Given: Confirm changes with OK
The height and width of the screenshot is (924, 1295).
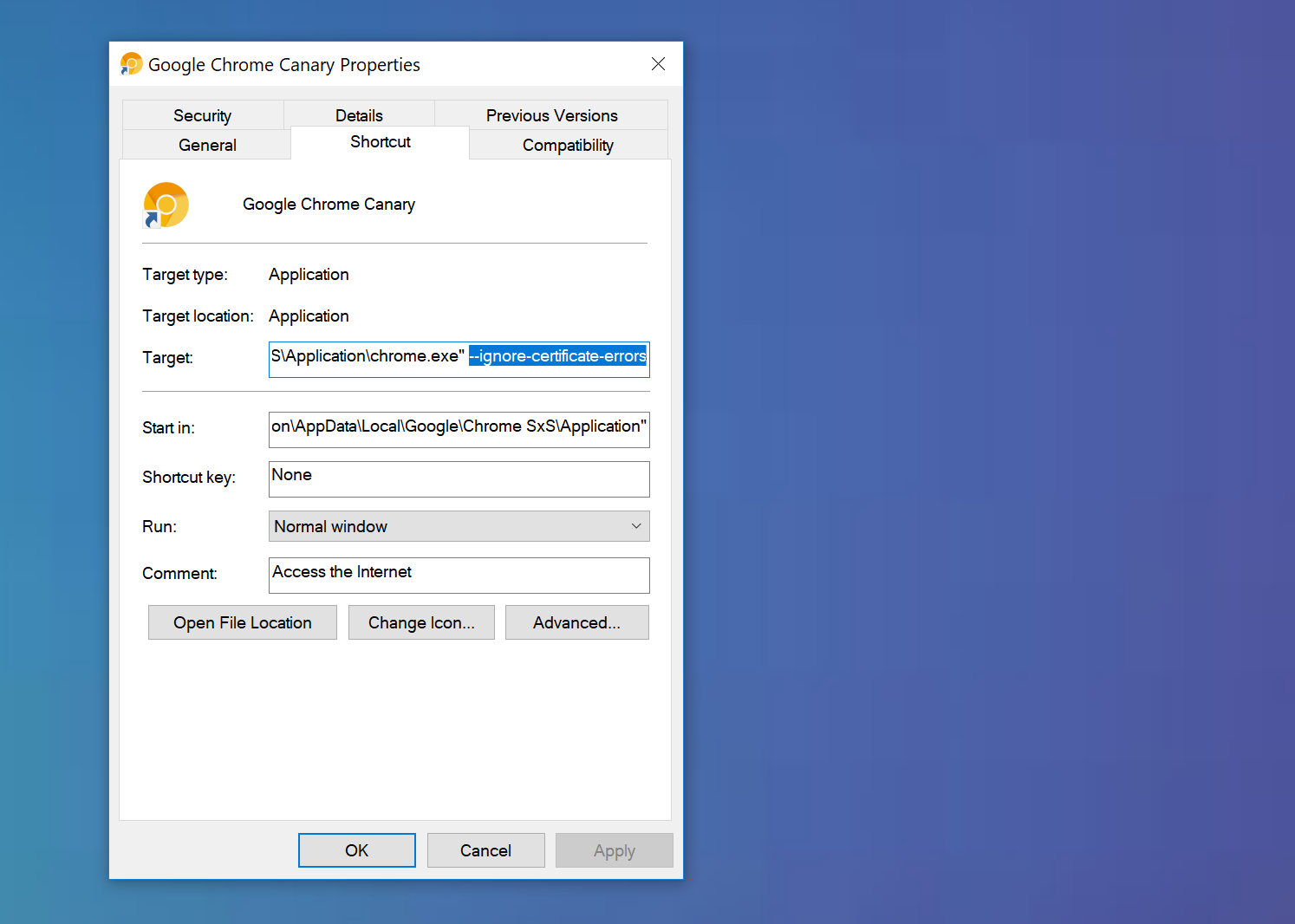Looking at the screenshot, I should click(x=356, y=850).
